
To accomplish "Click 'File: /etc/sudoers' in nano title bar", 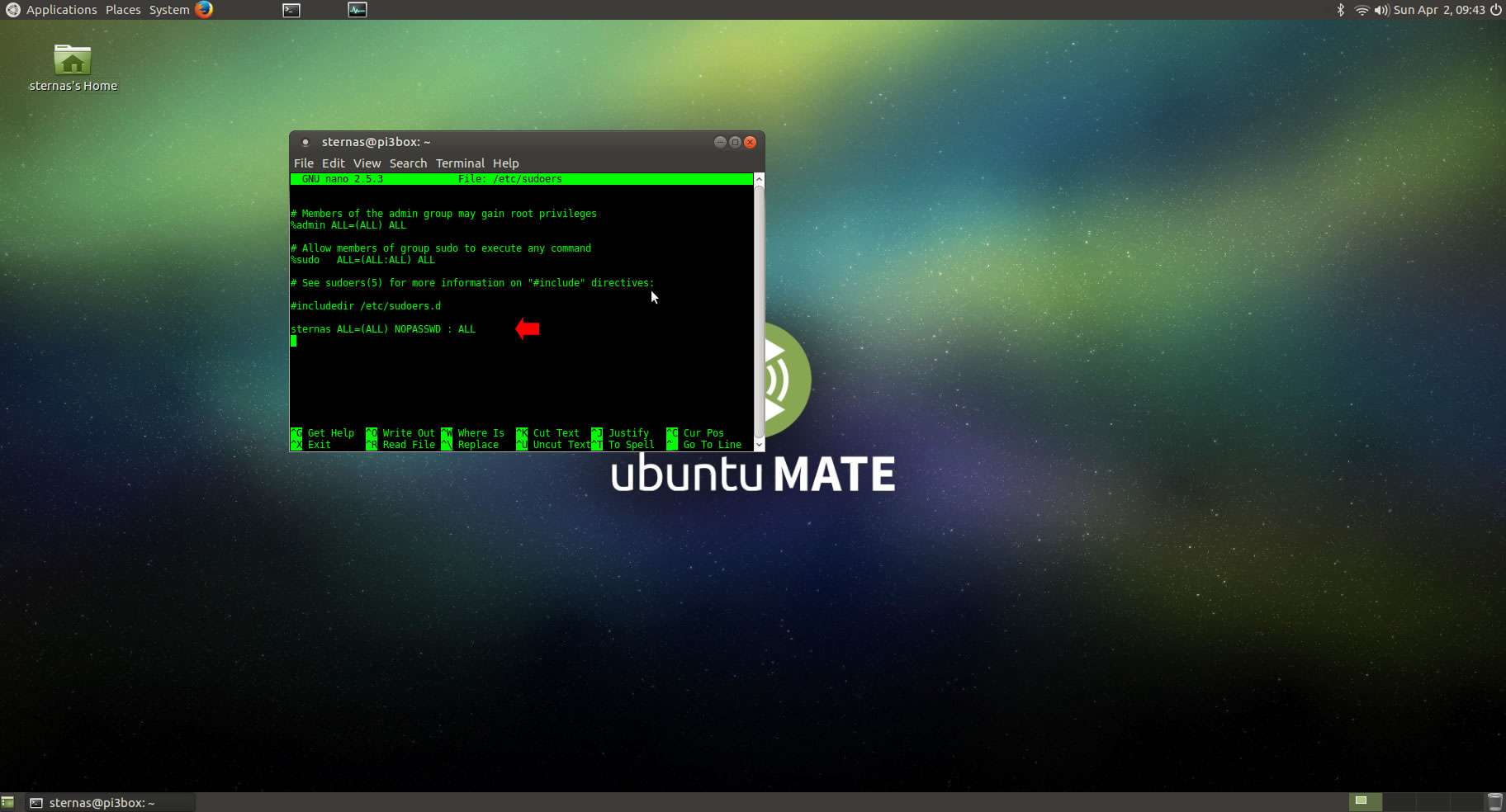I will (x=510, y=179).
